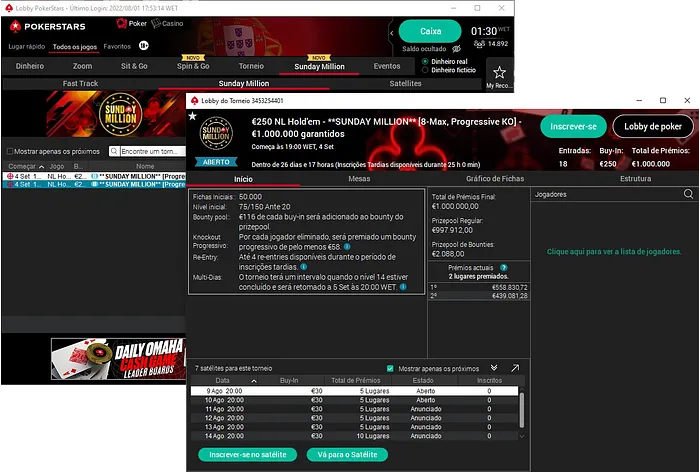700x472 pixels.
Task: Open the info icon beside the Re-Entry description
Action: coord(304,267)
